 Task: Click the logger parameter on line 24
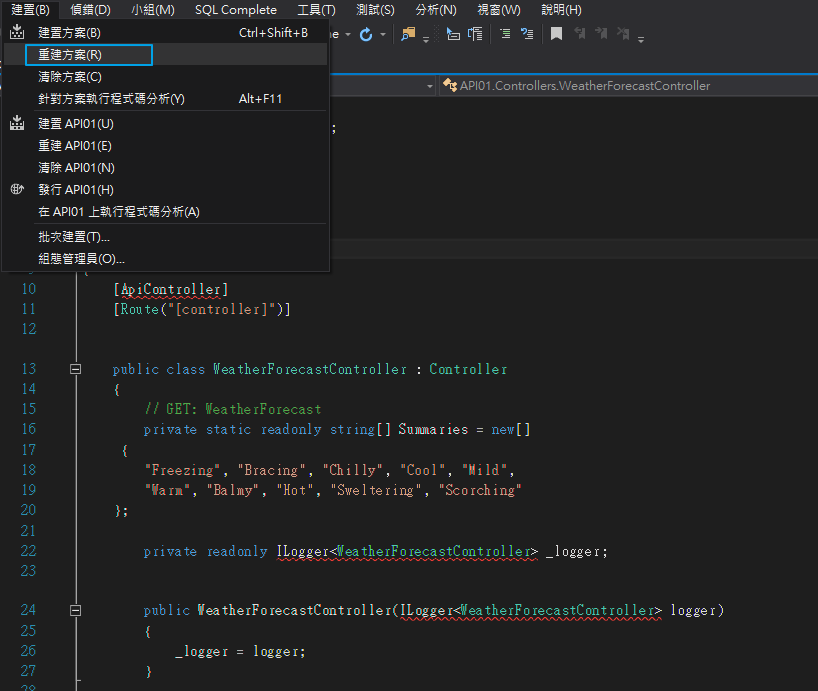coord(693,610)
